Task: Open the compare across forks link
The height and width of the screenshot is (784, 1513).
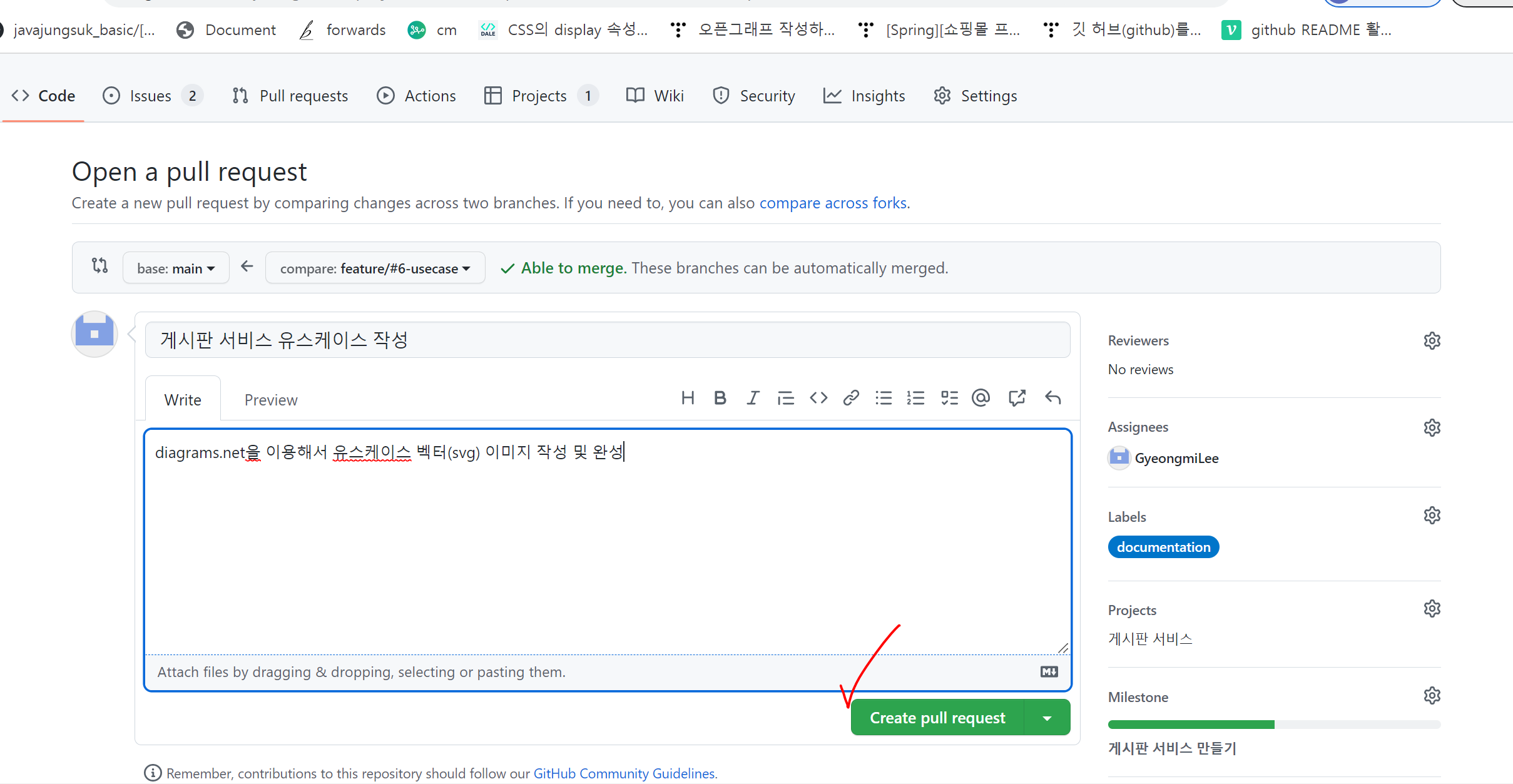Action: (x=833, y=203)
